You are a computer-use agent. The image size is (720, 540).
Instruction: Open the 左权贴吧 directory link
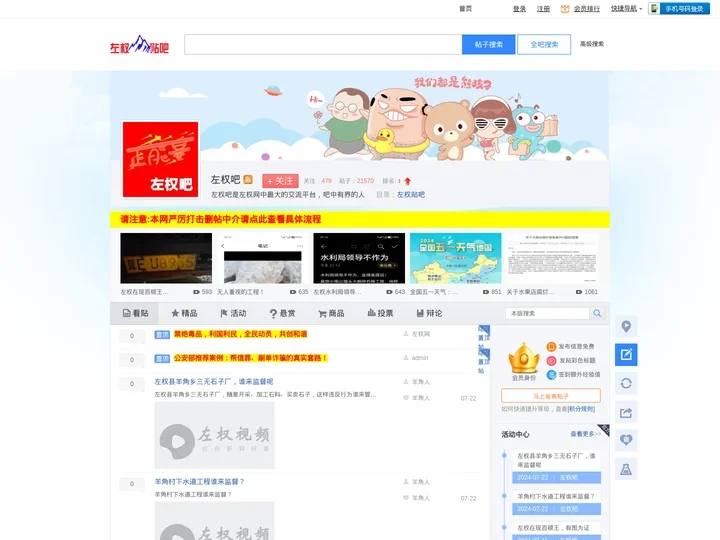(411, 195)
